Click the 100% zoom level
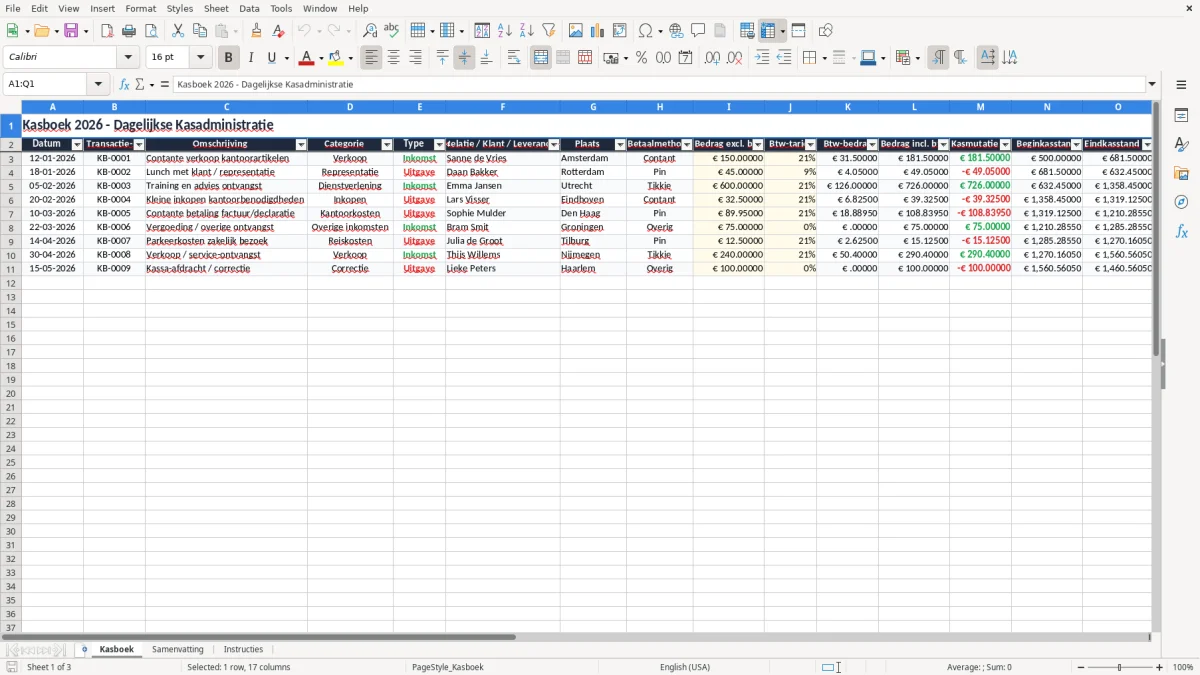Image resolution: width=1200 pixels, height=675 pixels. click(x=1183, y=667)
